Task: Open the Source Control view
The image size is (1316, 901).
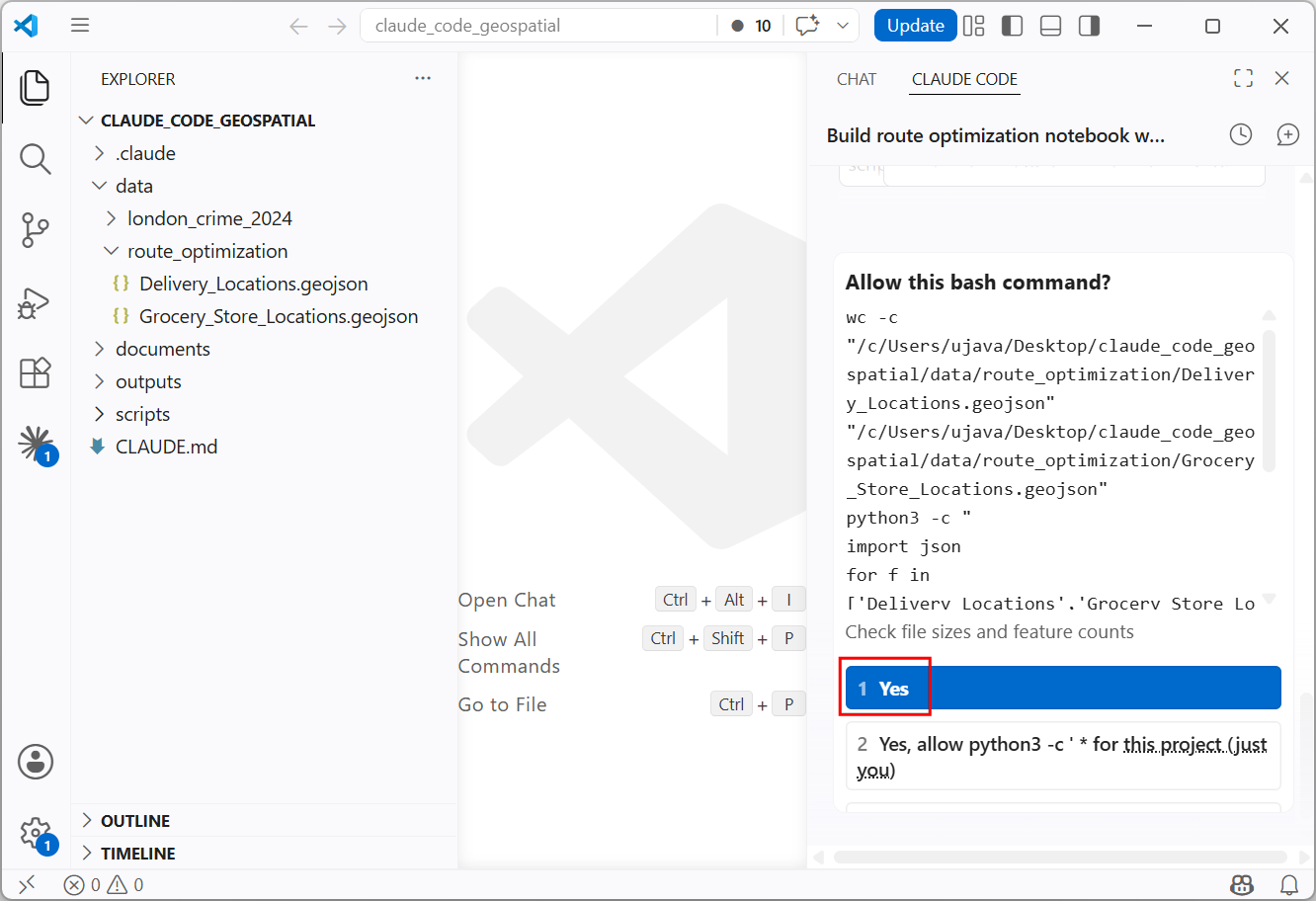Action: click(36, 230)
